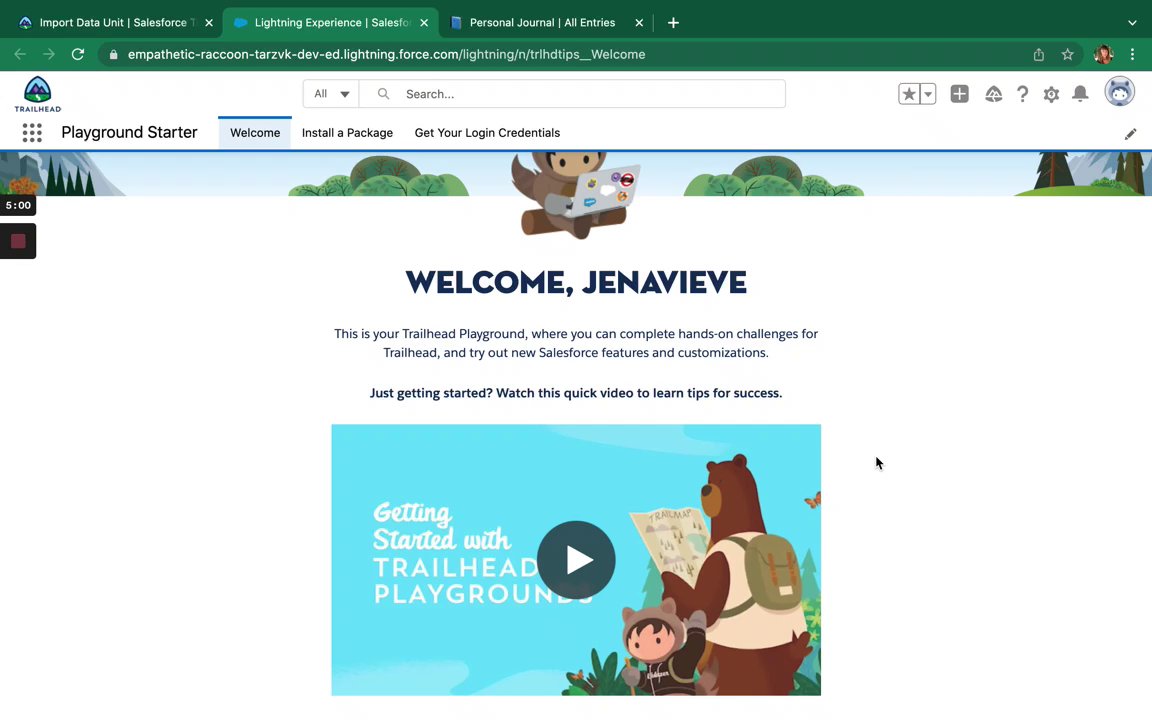The width and height of the screenshot is (1152, 720).
Task: Expand the favorites list dropdown arrow
Action: [928, 94]
